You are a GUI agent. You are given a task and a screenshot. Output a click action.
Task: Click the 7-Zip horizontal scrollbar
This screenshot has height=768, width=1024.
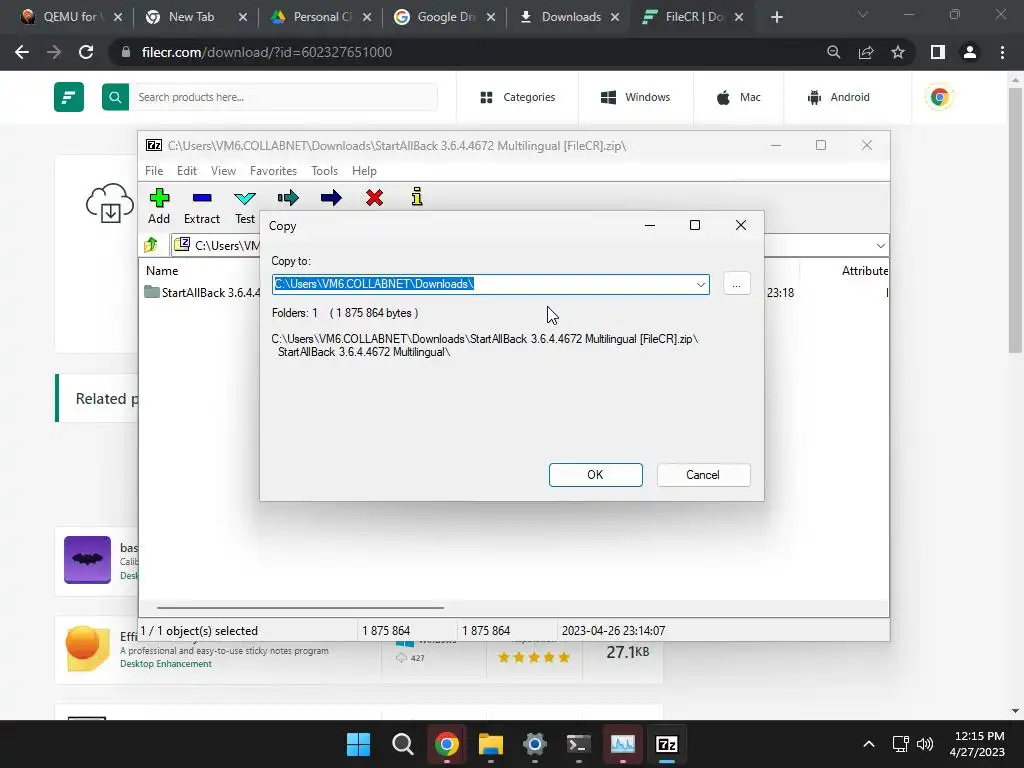coord(300,607)
